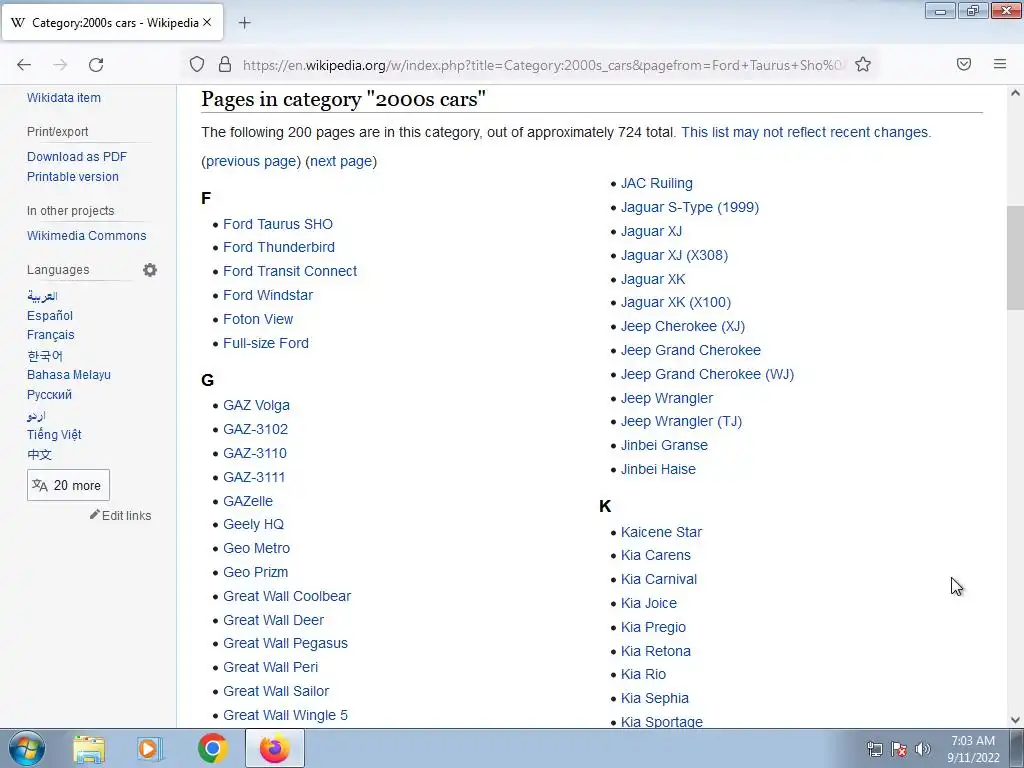Click scrollbar up arrow
The width and height of the screenshot is (1024, 768).
click(x=1015, y=93)
